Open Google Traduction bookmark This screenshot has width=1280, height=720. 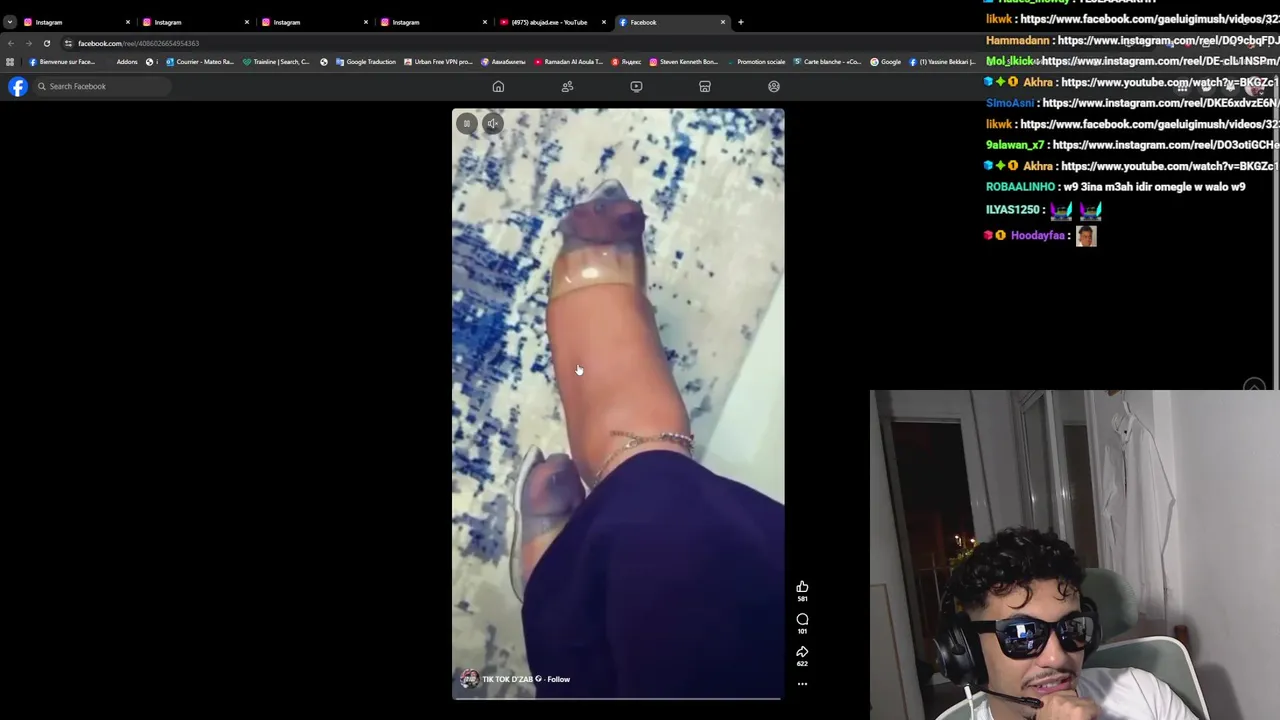tap(366, 62)
